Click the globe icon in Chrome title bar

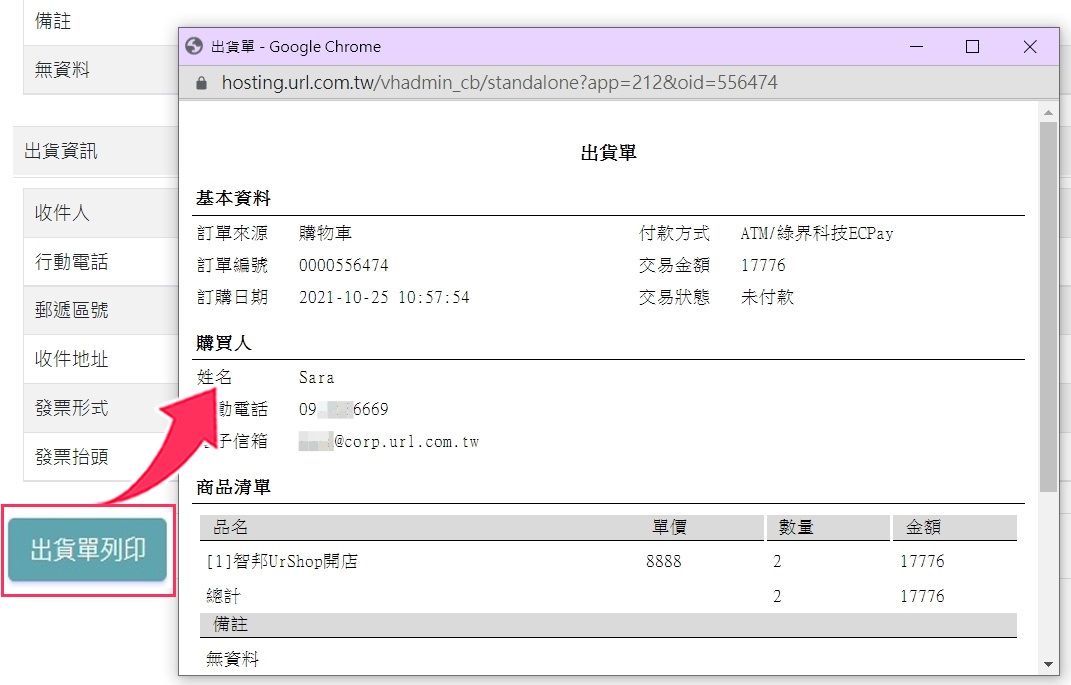pyautogui.click(x=195, y=46)
